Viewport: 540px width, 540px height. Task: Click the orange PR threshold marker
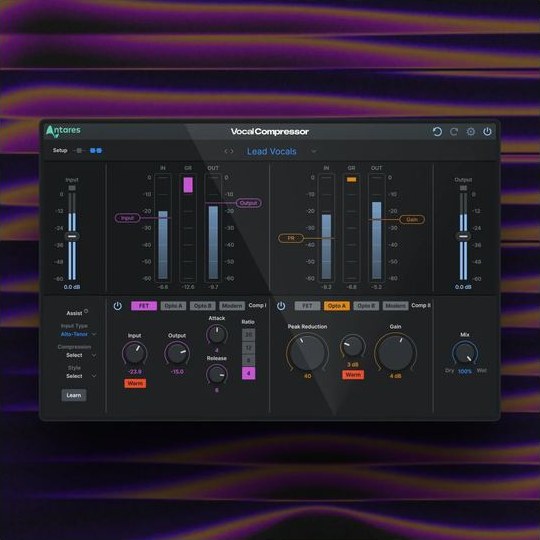point(291,238)
